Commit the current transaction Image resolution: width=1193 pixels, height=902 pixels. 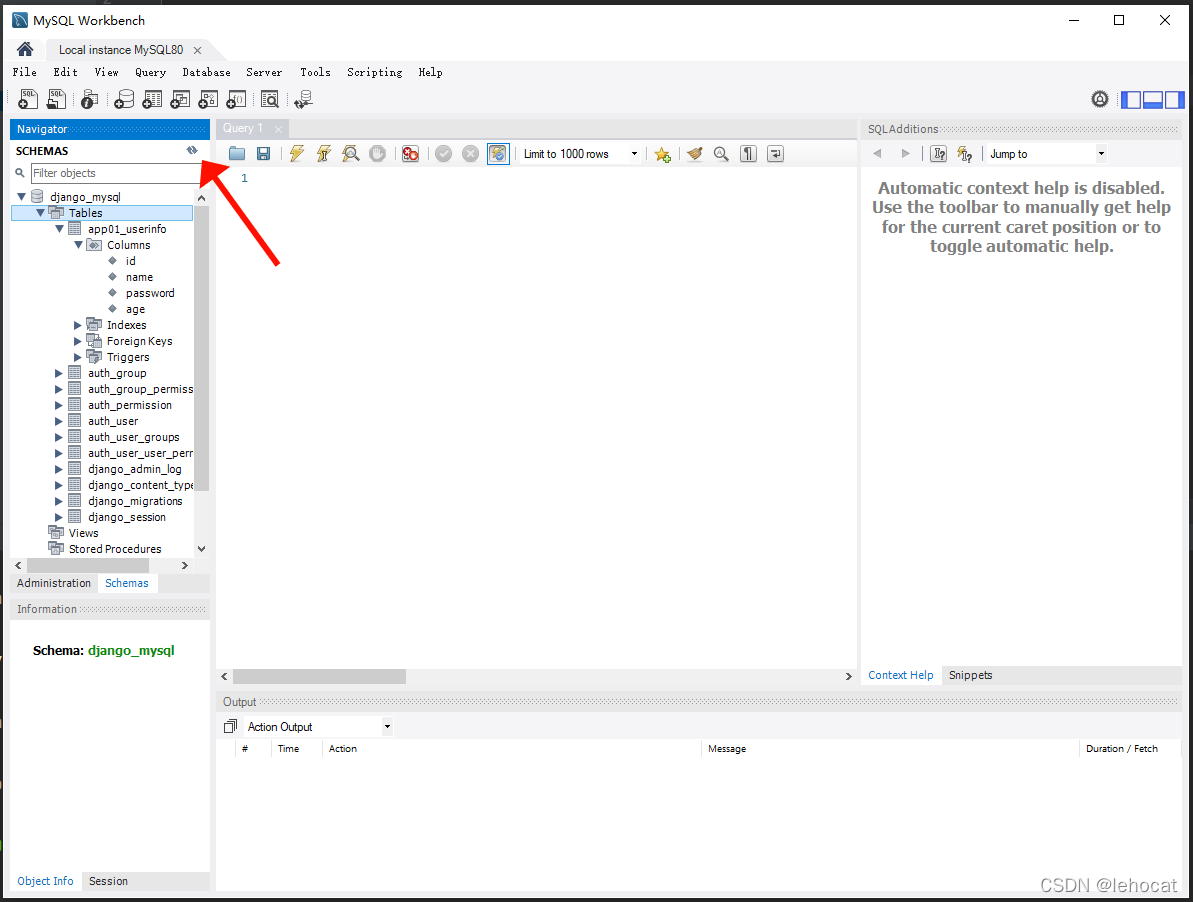point(444,154)
